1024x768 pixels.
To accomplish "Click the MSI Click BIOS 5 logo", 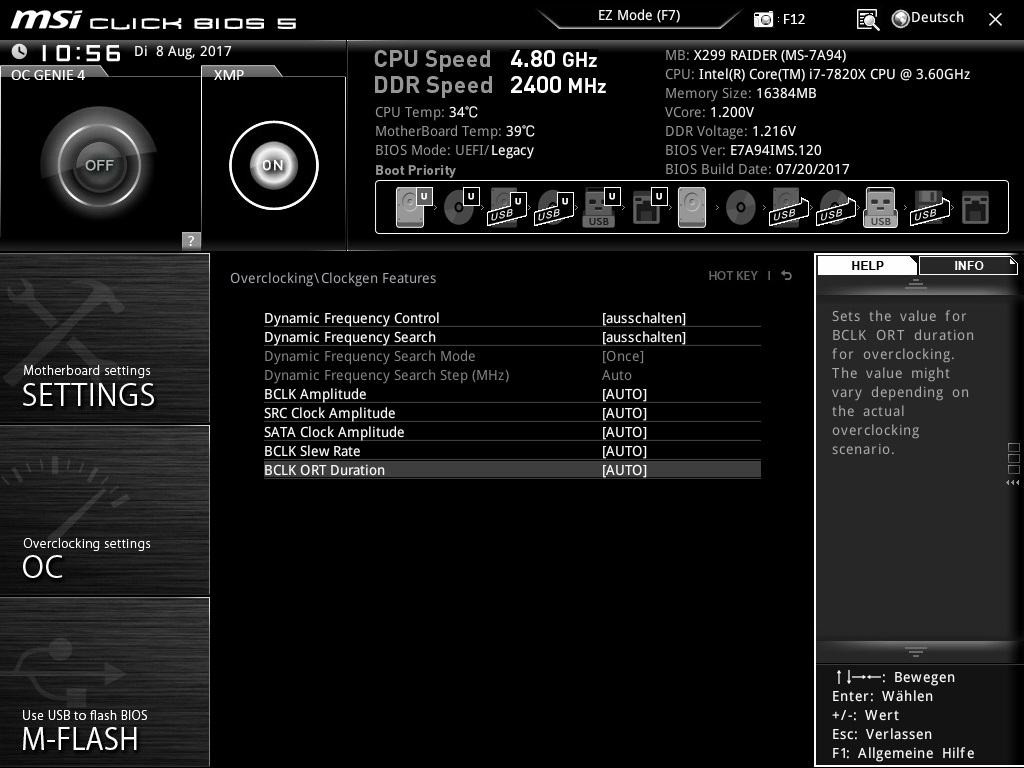I will pos(153,20).
